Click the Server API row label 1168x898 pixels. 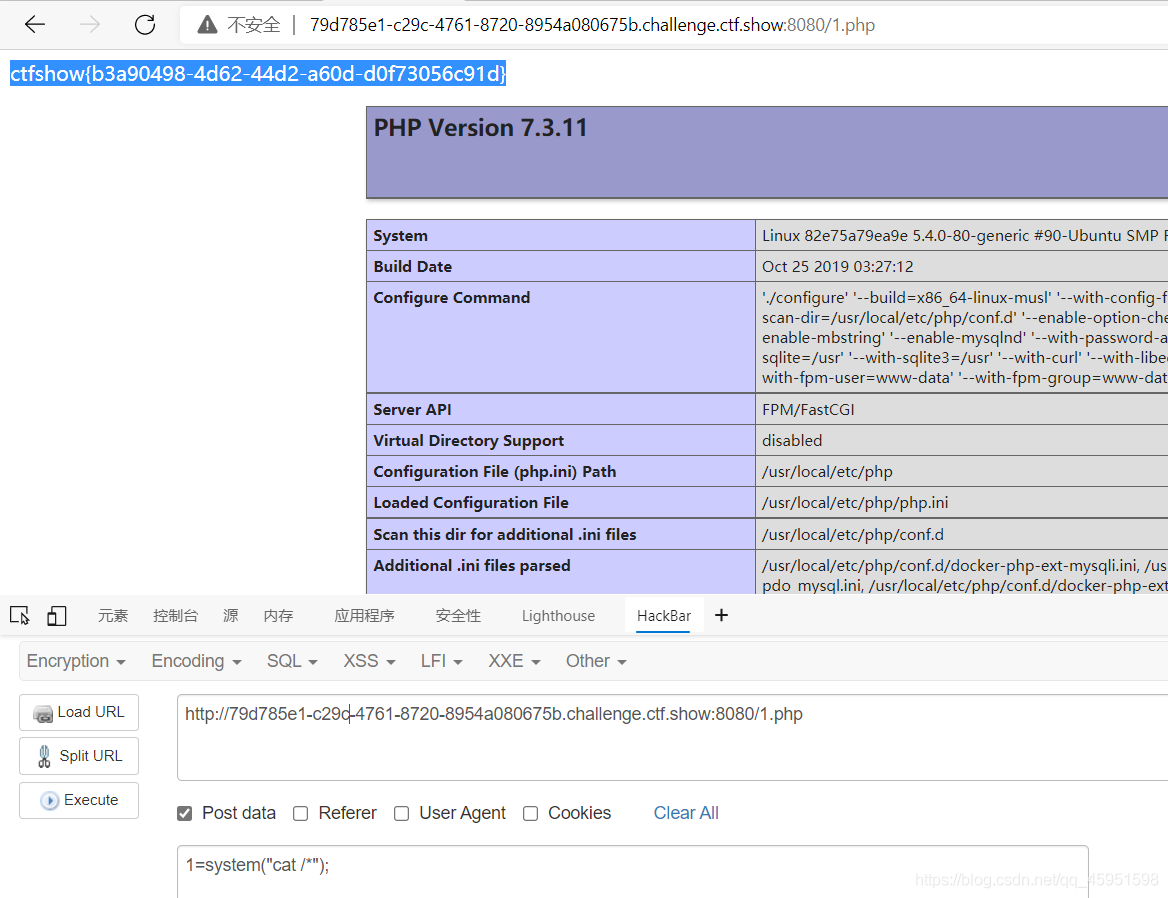(x=412, y=410)
